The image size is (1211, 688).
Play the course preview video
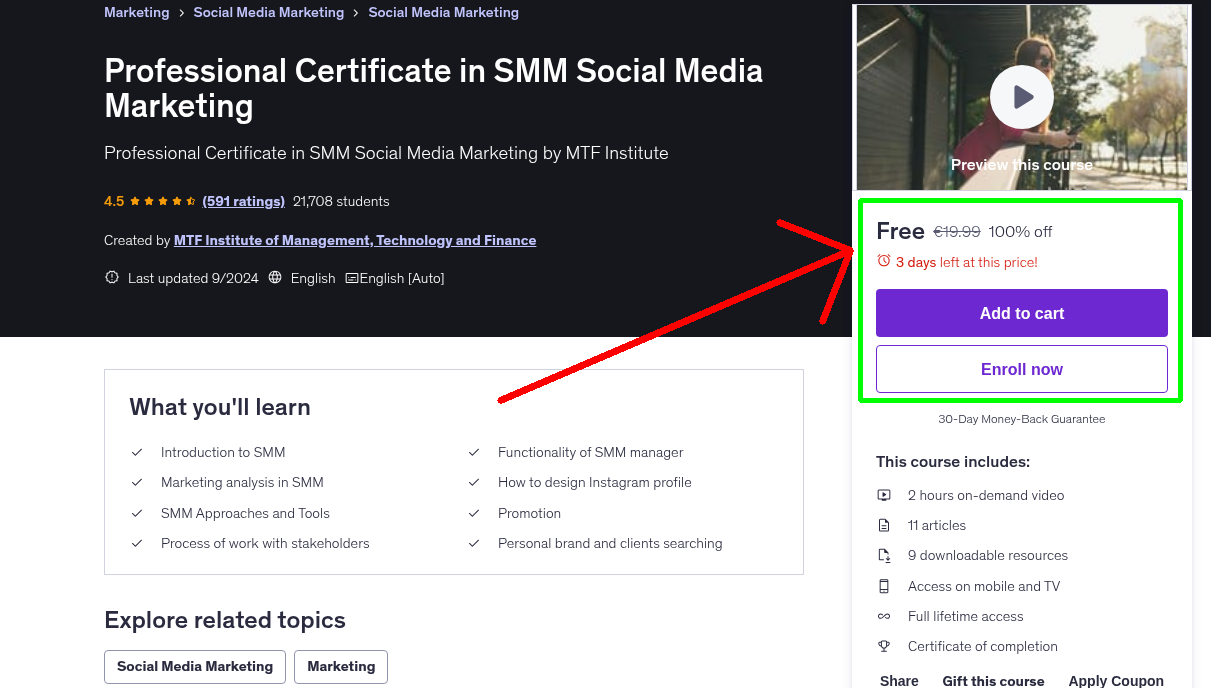pos(1022,97)
